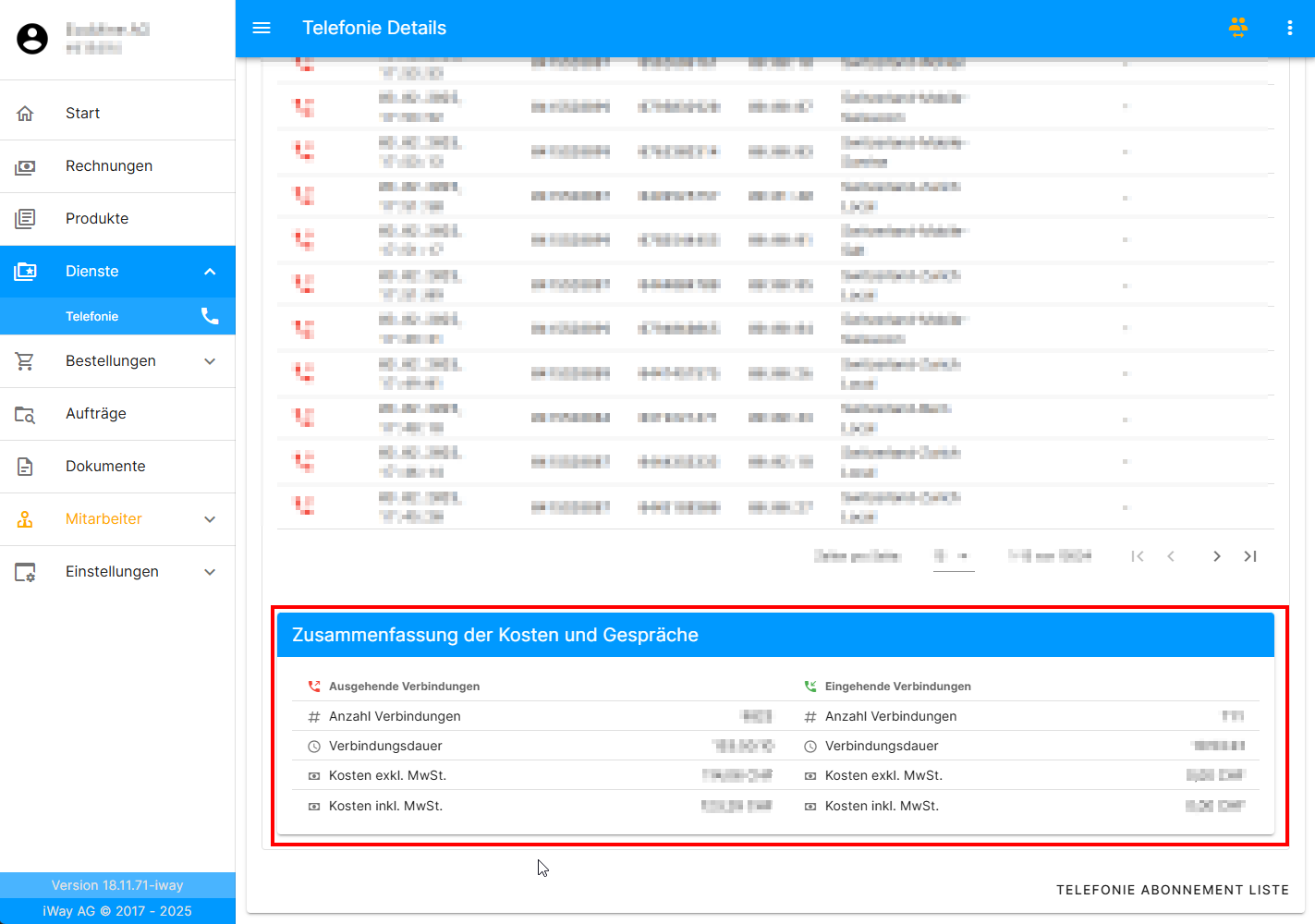Viewport: 1315px width, 924px height.
Task: Go to the previous table page
Action: (x=1171, y=556)
